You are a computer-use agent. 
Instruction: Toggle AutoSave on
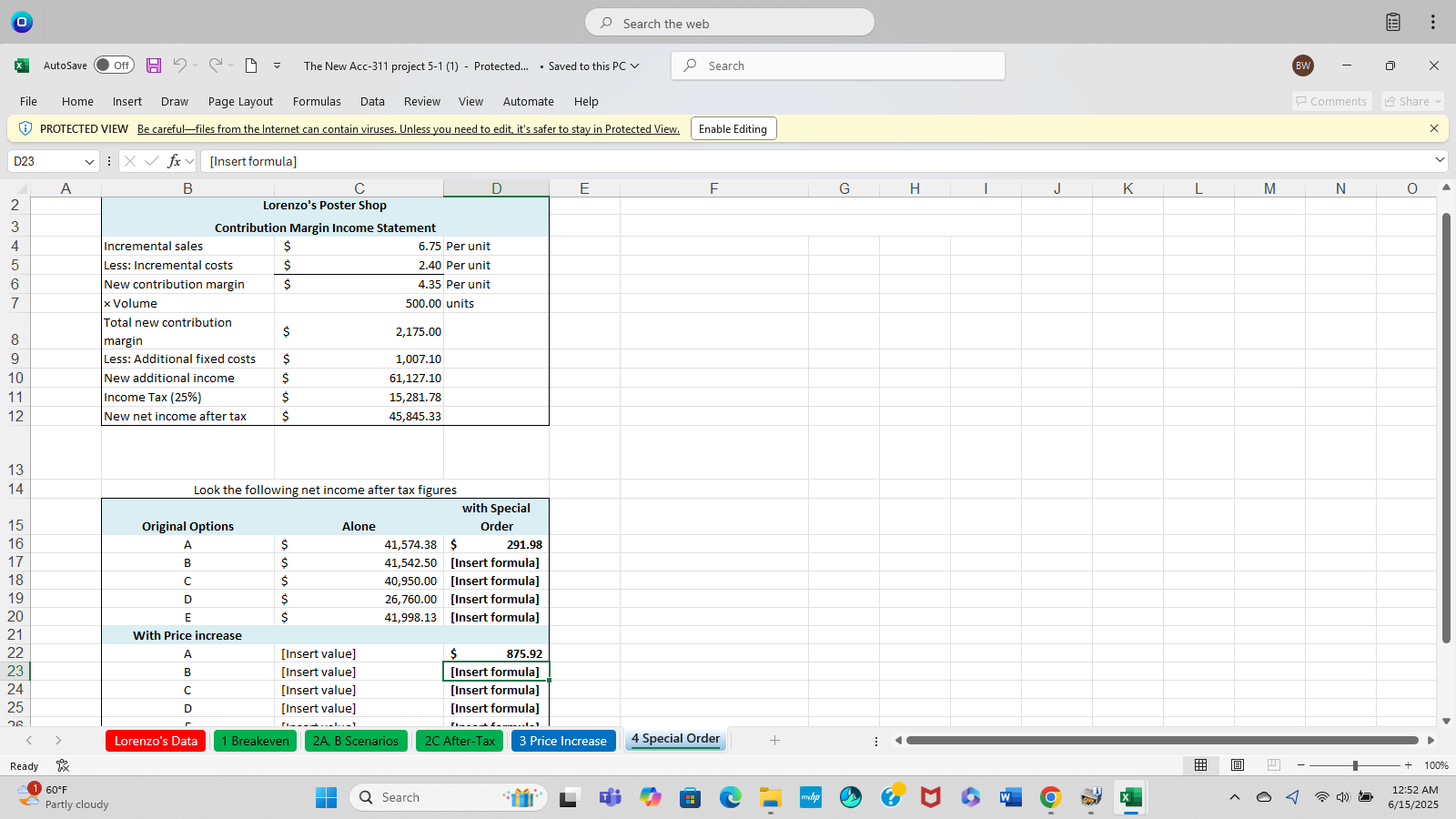click(114, 65)
